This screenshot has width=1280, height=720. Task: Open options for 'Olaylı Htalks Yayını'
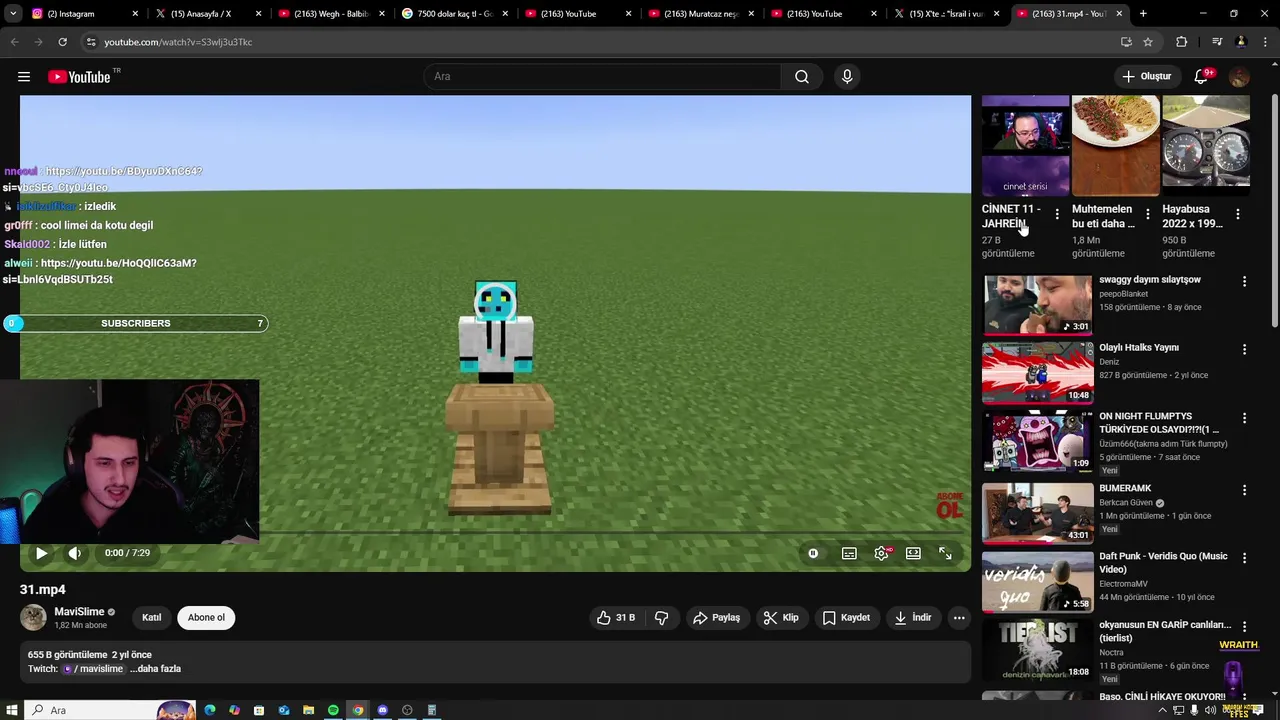point(1244,350)
